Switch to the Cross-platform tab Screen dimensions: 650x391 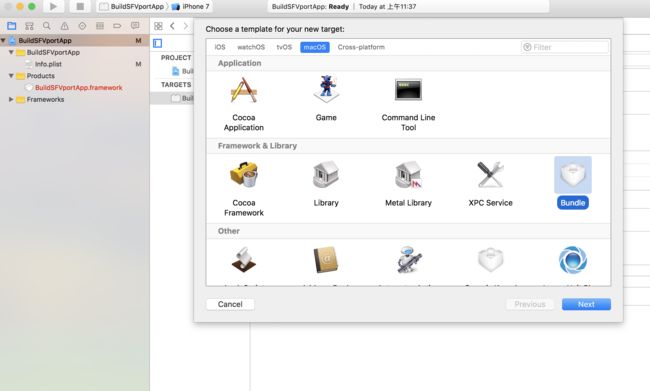tap(361, 47)
